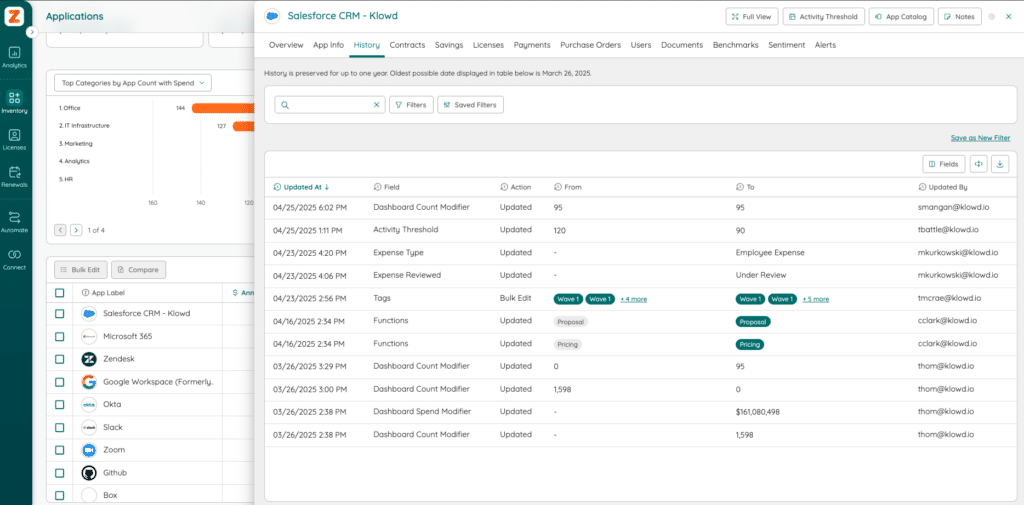Select all apps with header checkbox
The height and width of the screenshot is (505, 1024).
point(59,293)
